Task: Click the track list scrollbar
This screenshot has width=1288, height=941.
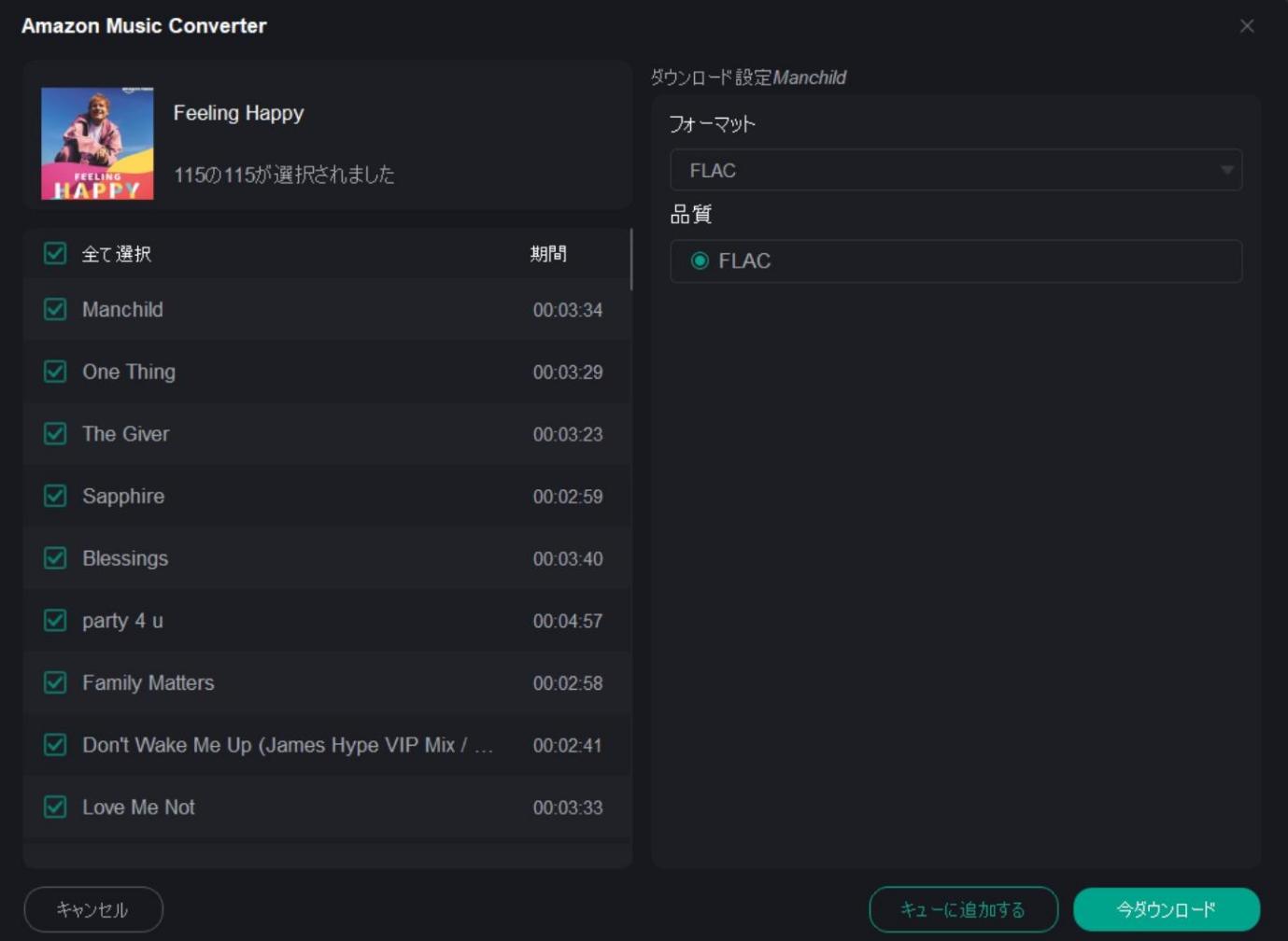Action: pos(631,260)
